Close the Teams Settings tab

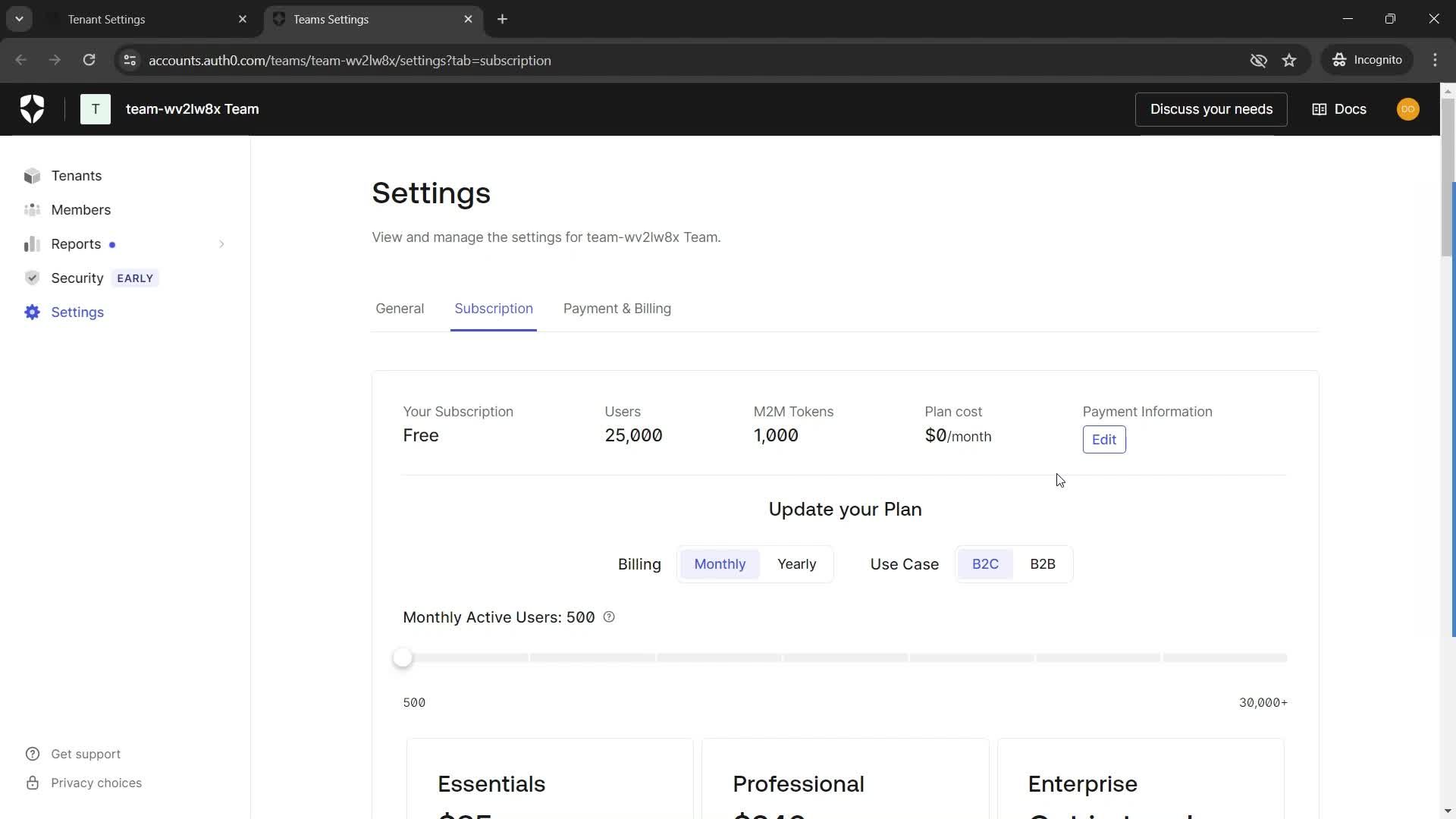[x=468, y=19]
